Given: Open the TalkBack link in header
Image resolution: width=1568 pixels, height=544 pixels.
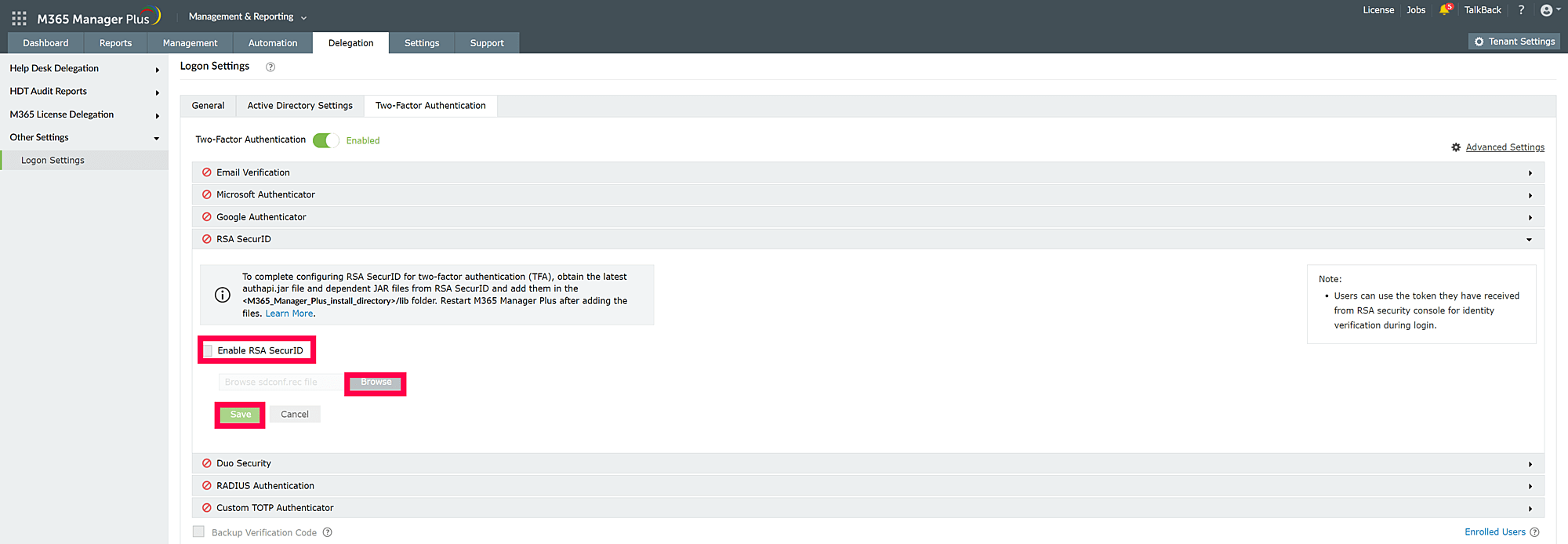Looking at the screenshot, I should pyautogui.click(x=1483, y=10).
